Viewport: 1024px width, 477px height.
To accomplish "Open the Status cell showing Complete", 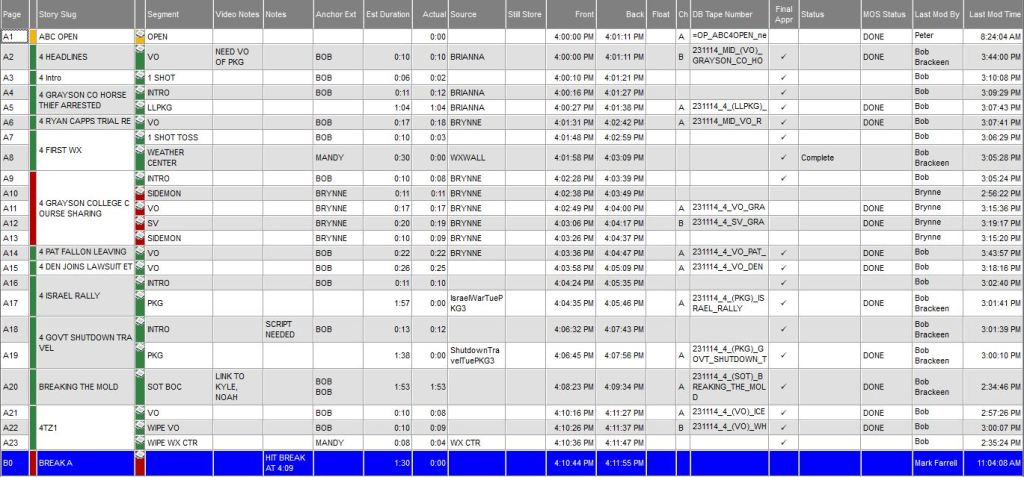I will pos(827,157).
